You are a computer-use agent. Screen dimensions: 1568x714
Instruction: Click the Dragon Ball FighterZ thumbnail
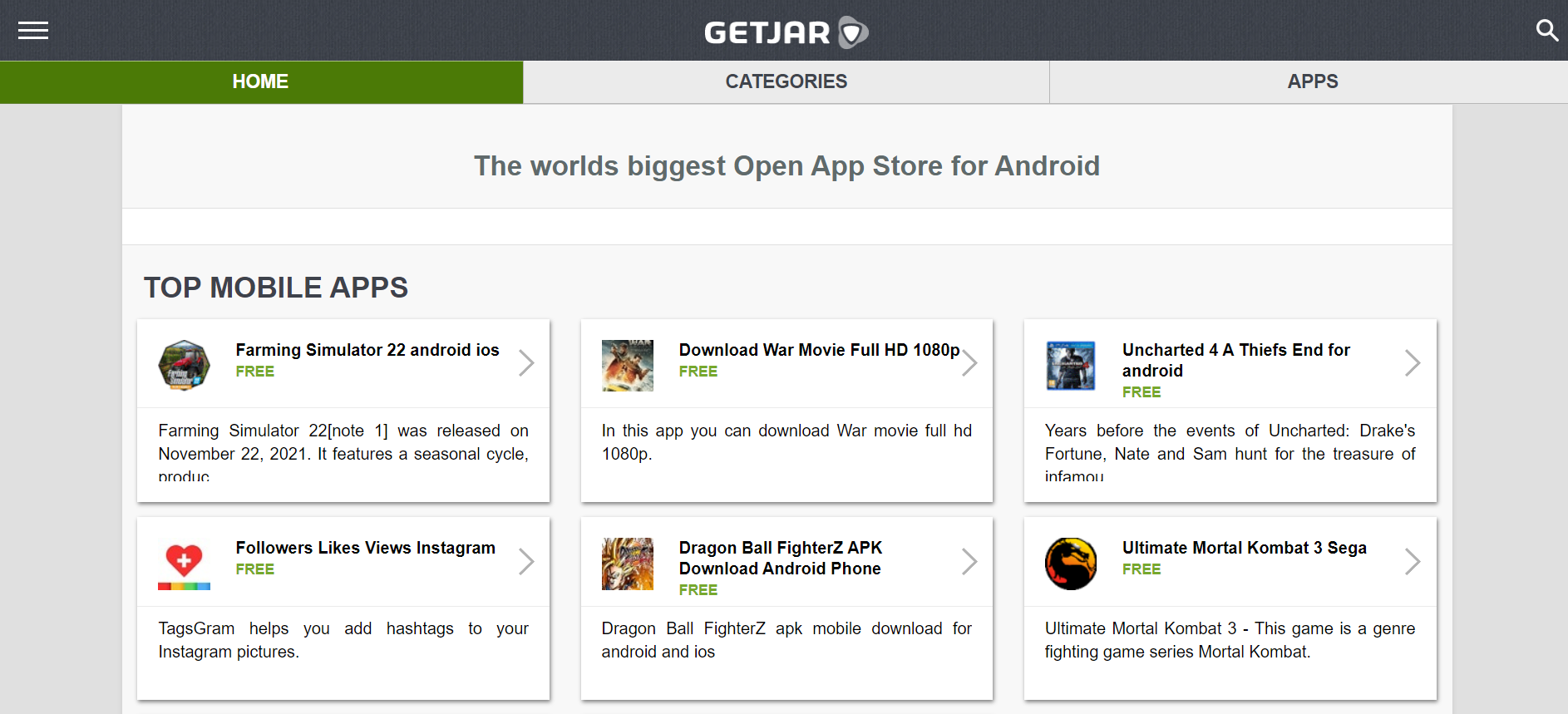pyautogui.click(x=628, y=563)
